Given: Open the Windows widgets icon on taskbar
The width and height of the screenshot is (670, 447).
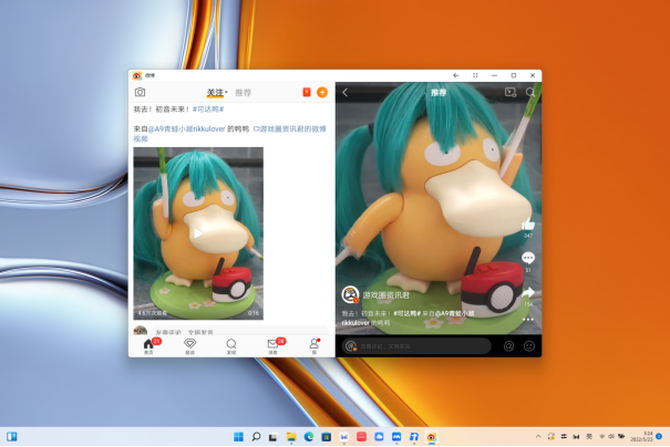Looking at the screenshot, I should 12,437.
